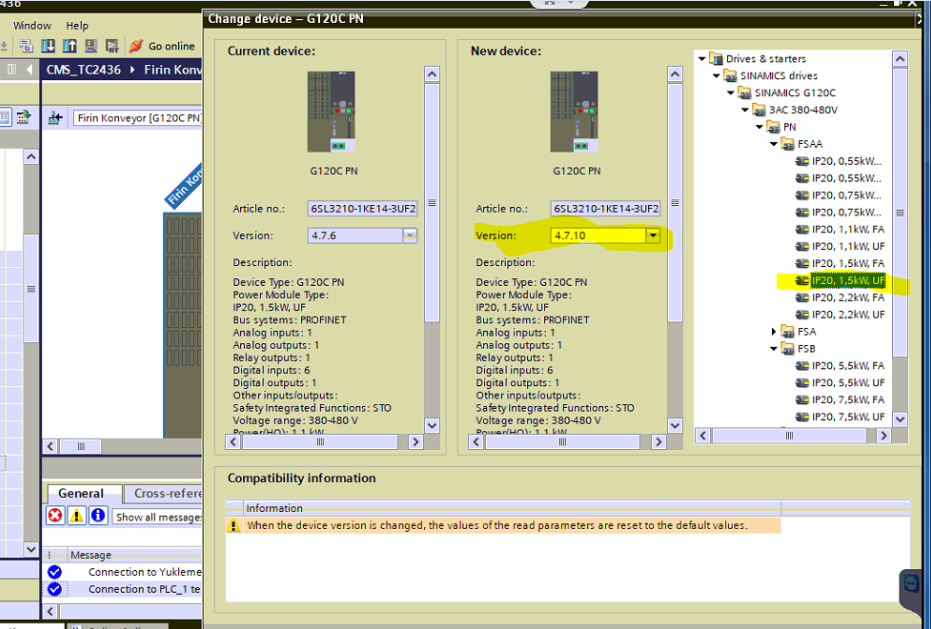Image resolution: width=931 pixels, height=629 pixels.
Task: Click the table export icon with green arrow
Action: (23, 116)
